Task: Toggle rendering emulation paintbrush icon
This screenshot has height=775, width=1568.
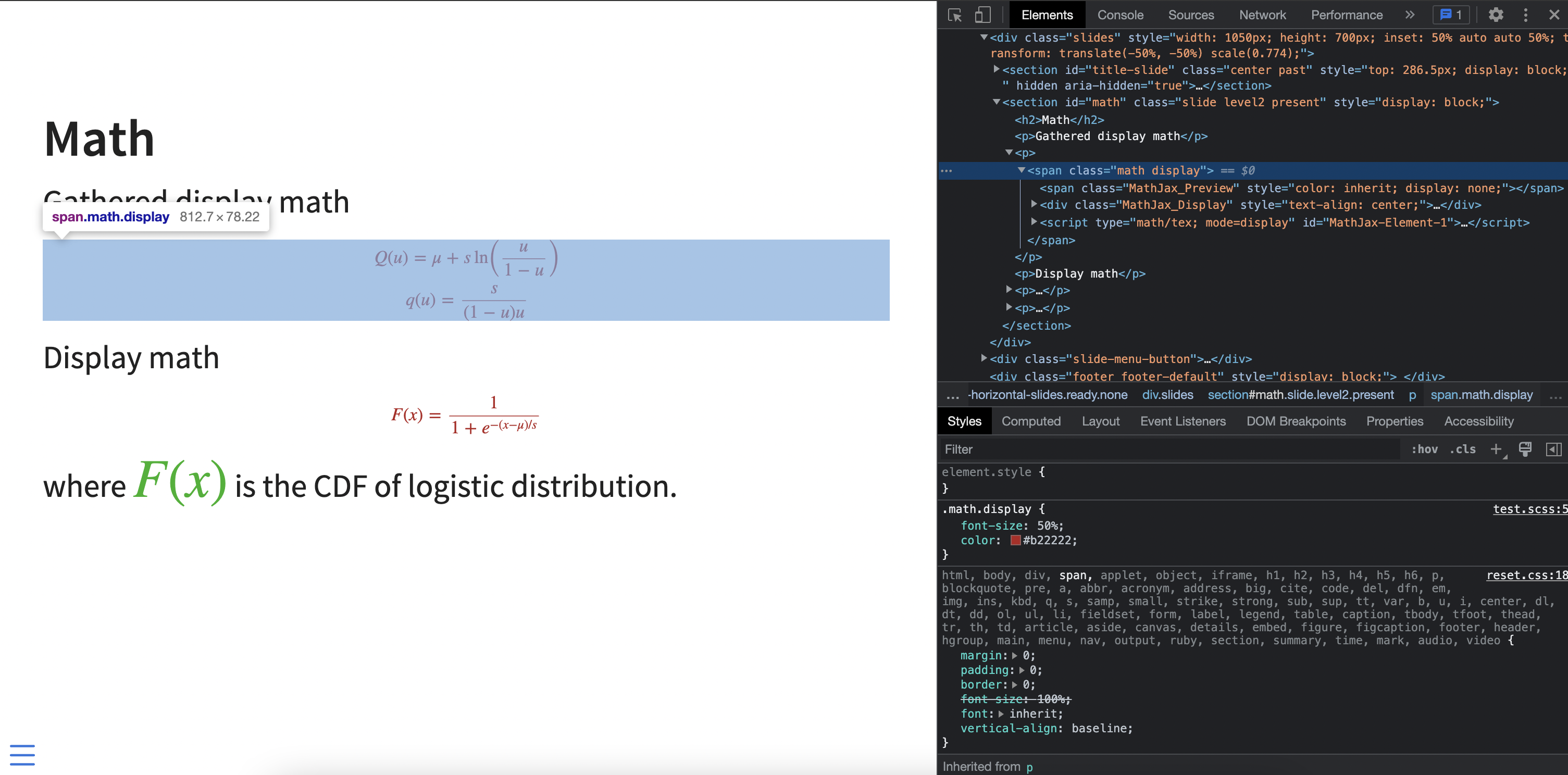Action: coord(1525,449)
